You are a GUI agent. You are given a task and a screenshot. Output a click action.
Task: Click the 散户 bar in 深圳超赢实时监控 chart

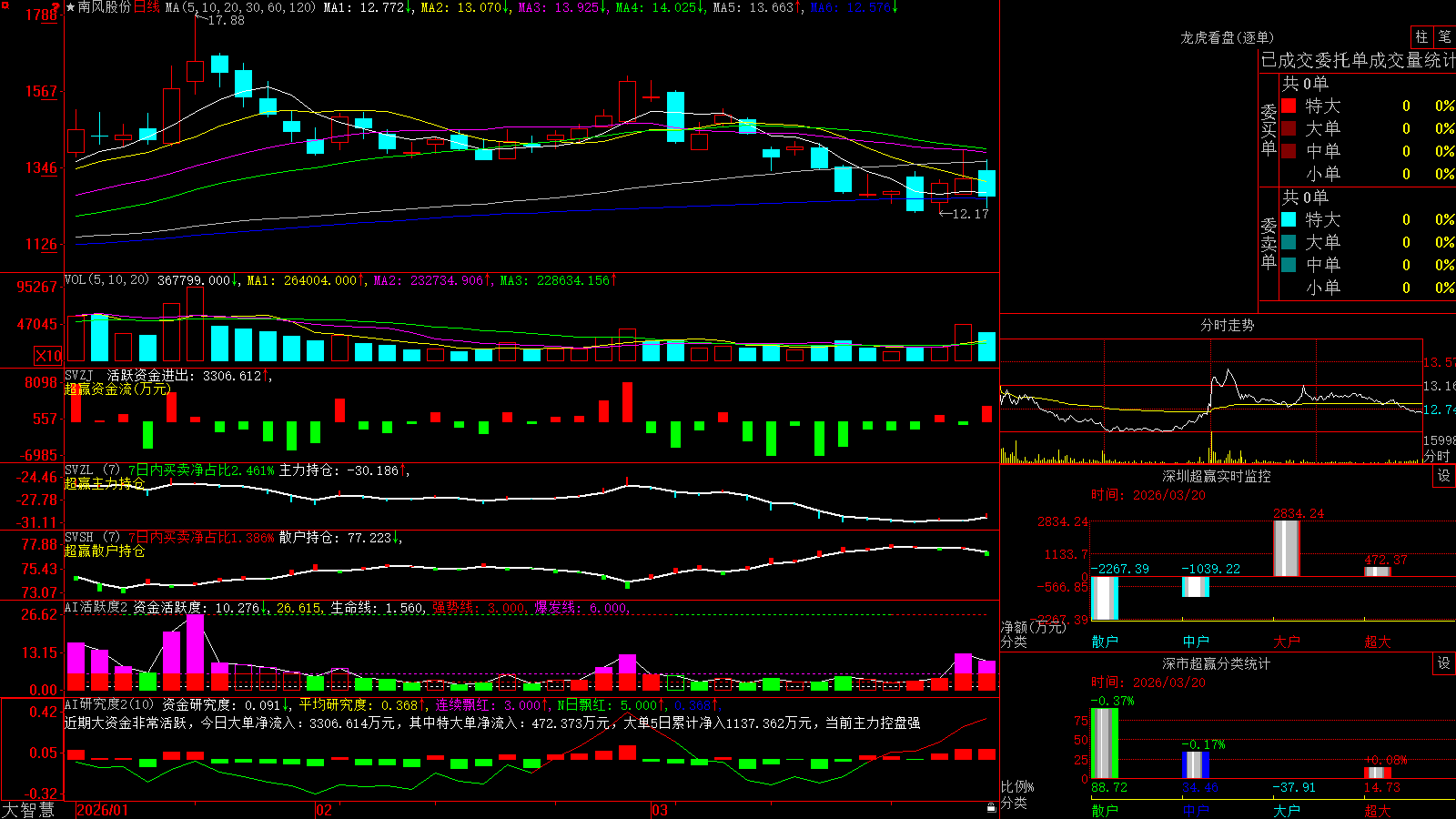(1105, 598)
